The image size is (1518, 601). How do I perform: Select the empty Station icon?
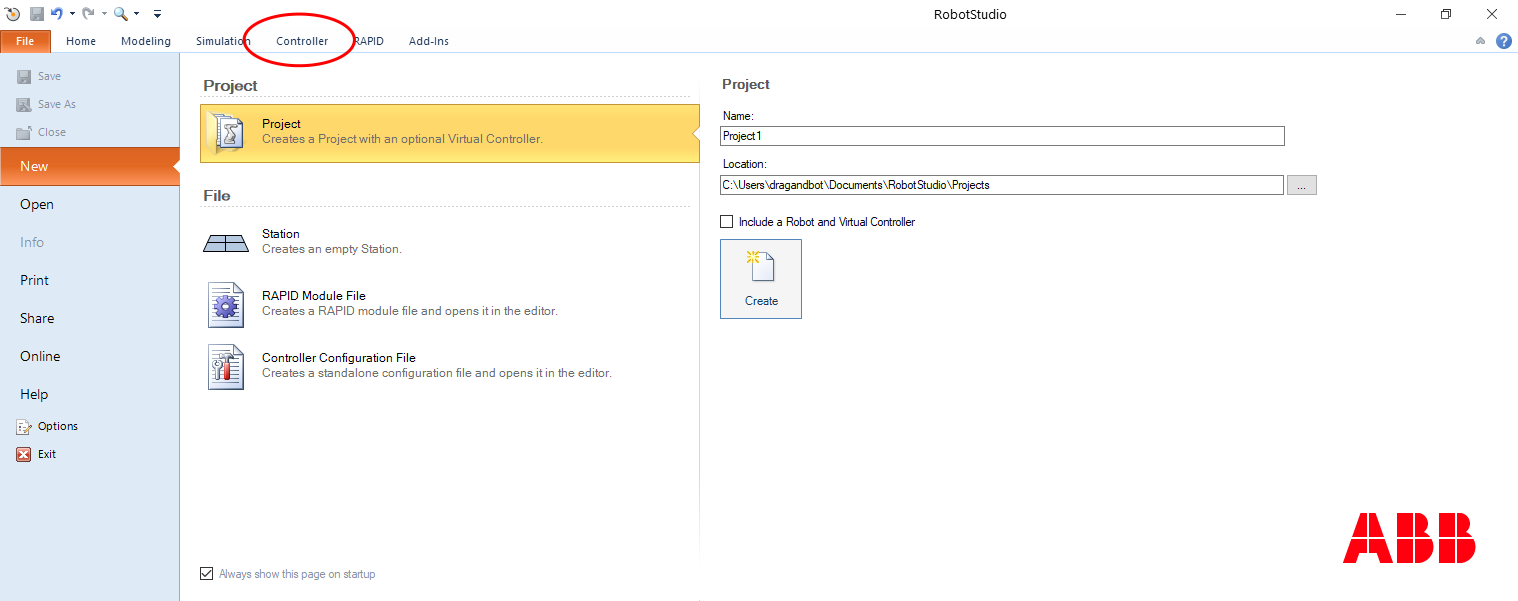tap(225, 243)
